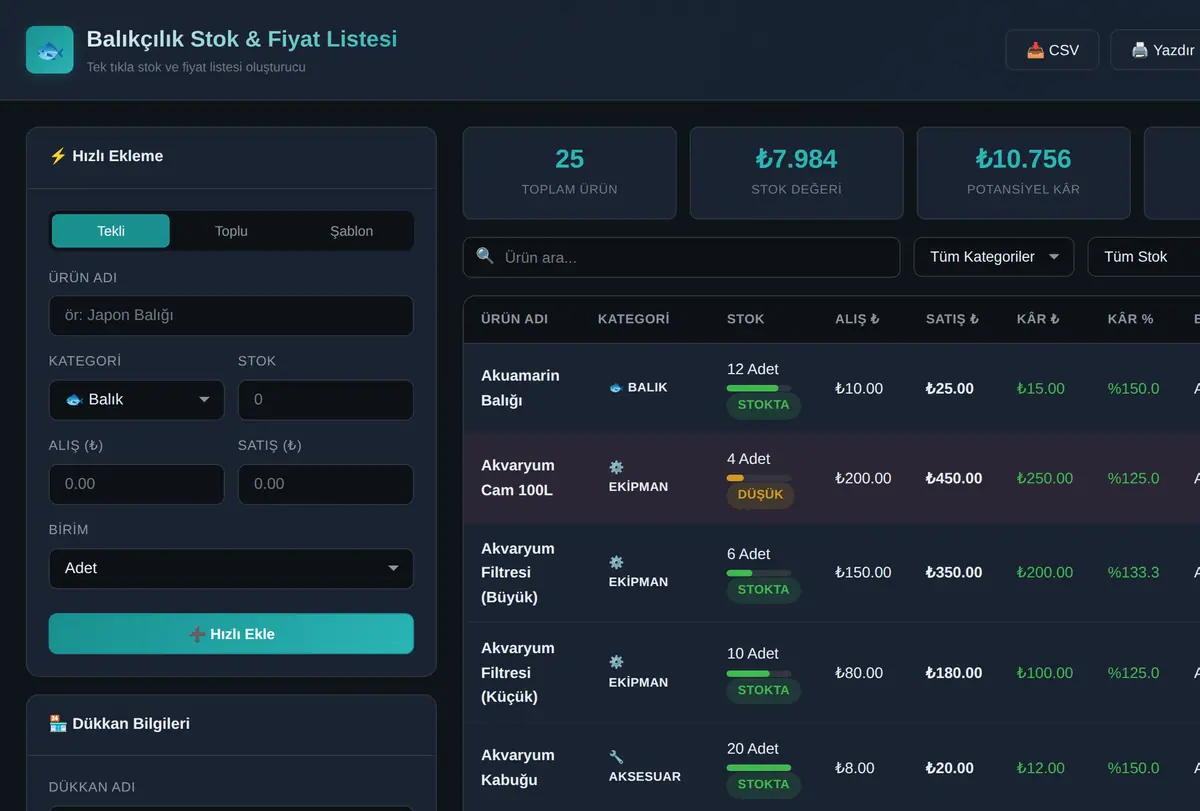Click the fish icon in Akuamarin Balığı category
Viewport: 1200px width, 811px height.
point(616,387)
